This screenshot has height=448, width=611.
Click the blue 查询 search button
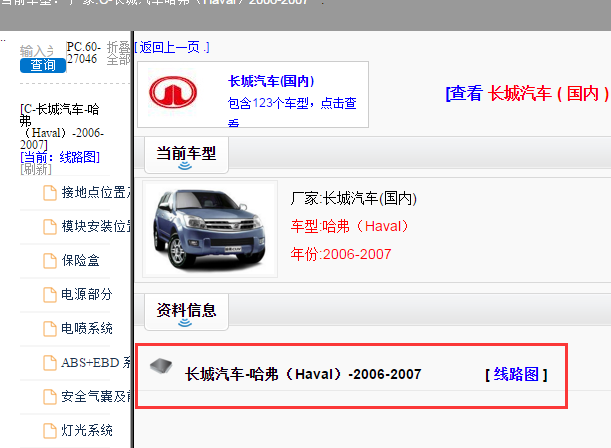(x=43, y=65)
